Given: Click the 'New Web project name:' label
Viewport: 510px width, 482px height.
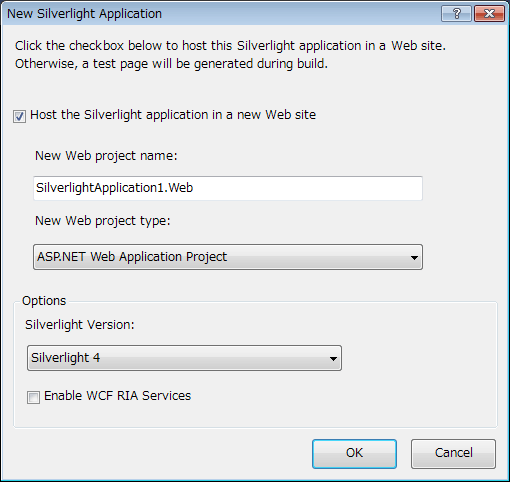Looking at the screenshot, I should click(106, 156).
